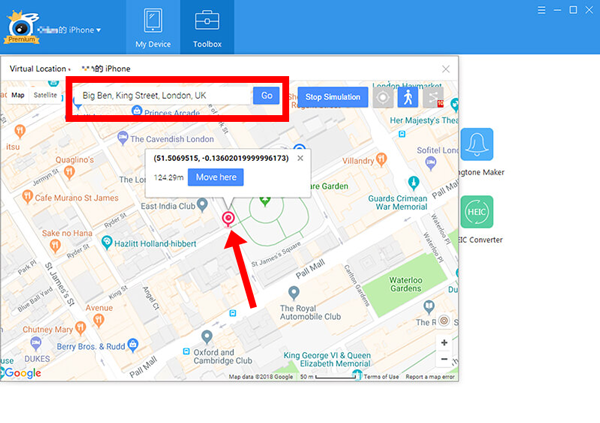The height and width of the screenshot is (423, 600).
Task: Click the Premium app logo
Action: tap(21, 28)
